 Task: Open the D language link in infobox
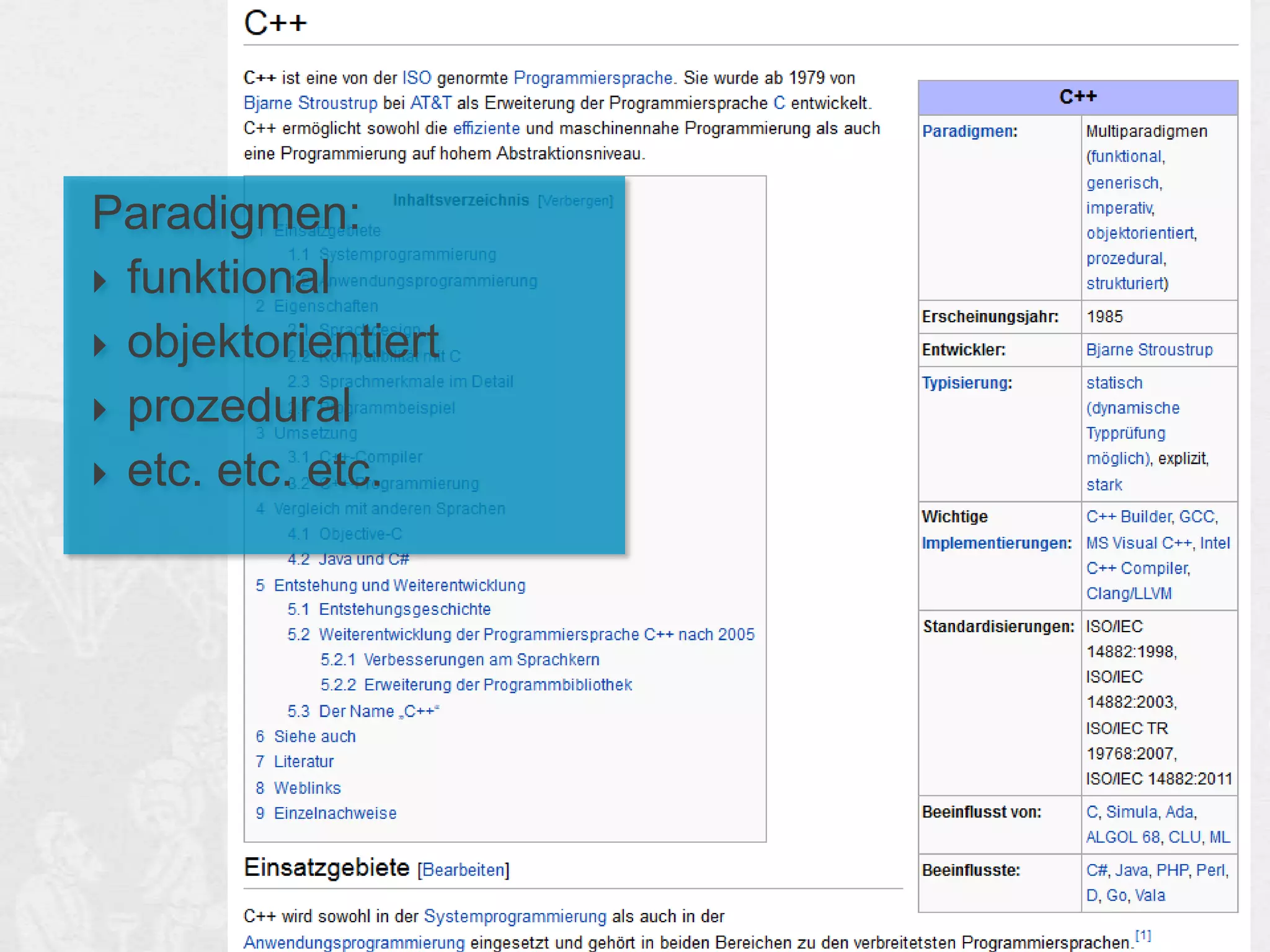[x=1092, y=896]
